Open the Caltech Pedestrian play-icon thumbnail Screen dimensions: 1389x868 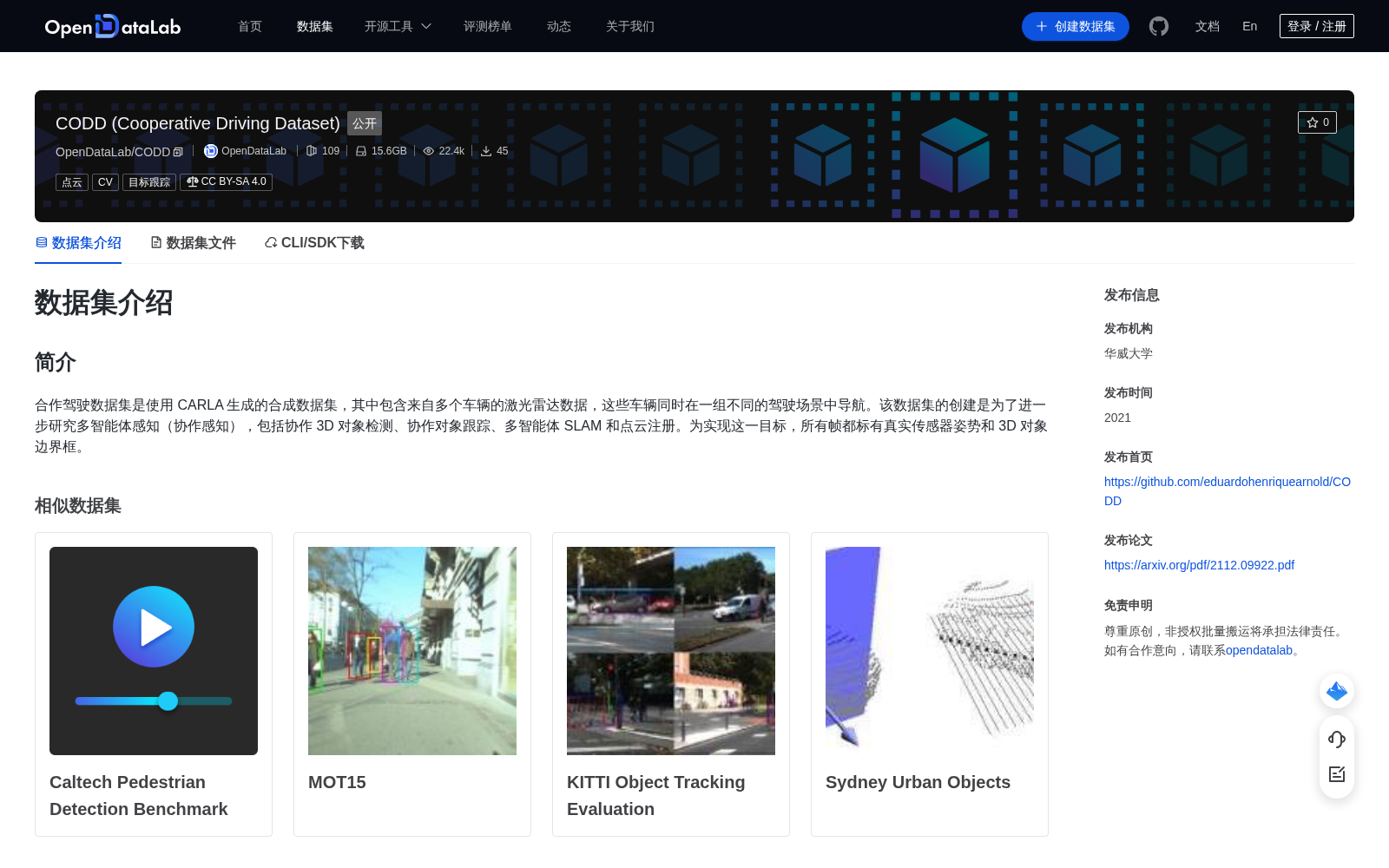click(x=154, y=651)
